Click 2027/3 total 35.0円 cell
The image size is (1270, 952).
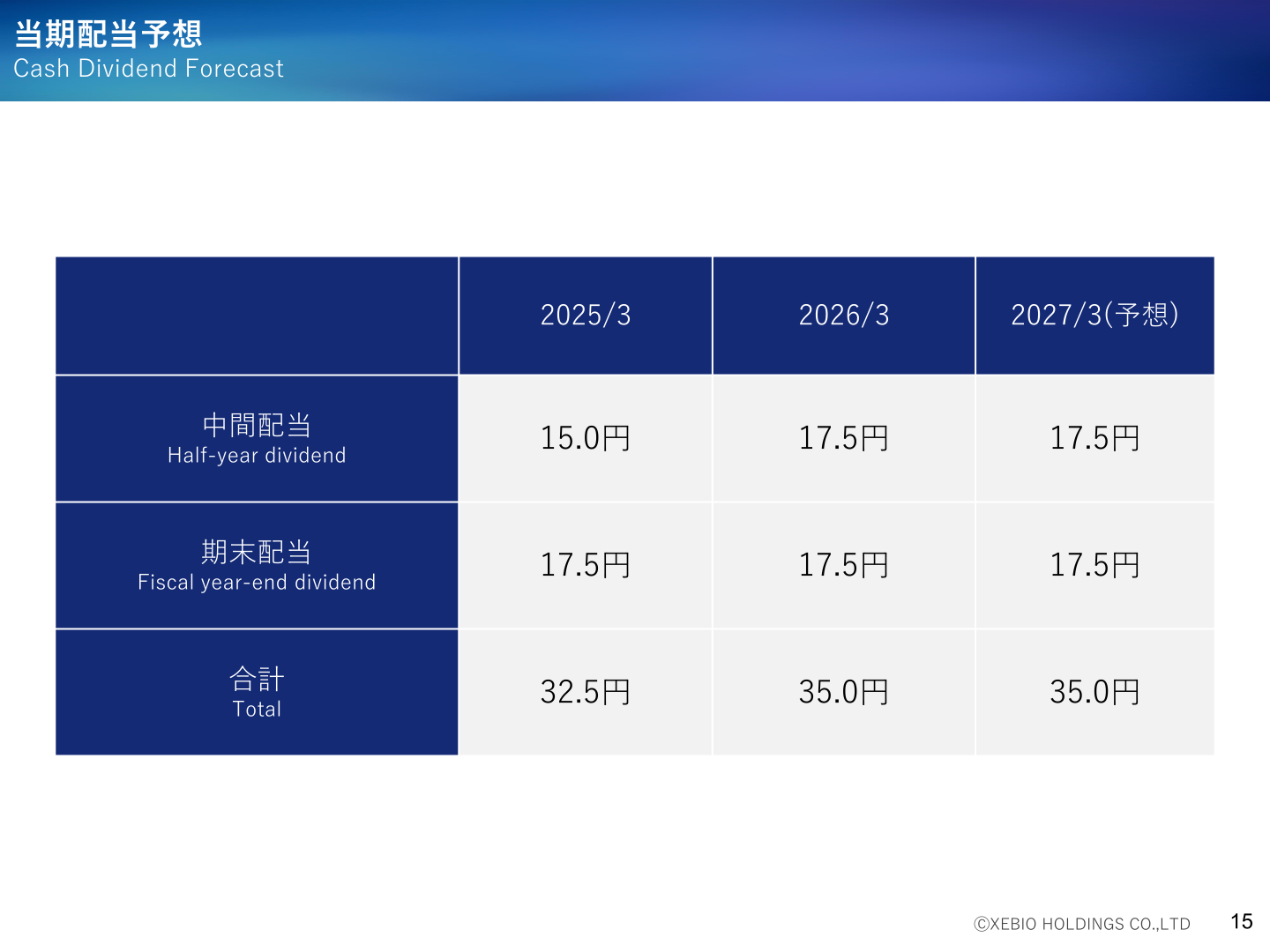1094,693
